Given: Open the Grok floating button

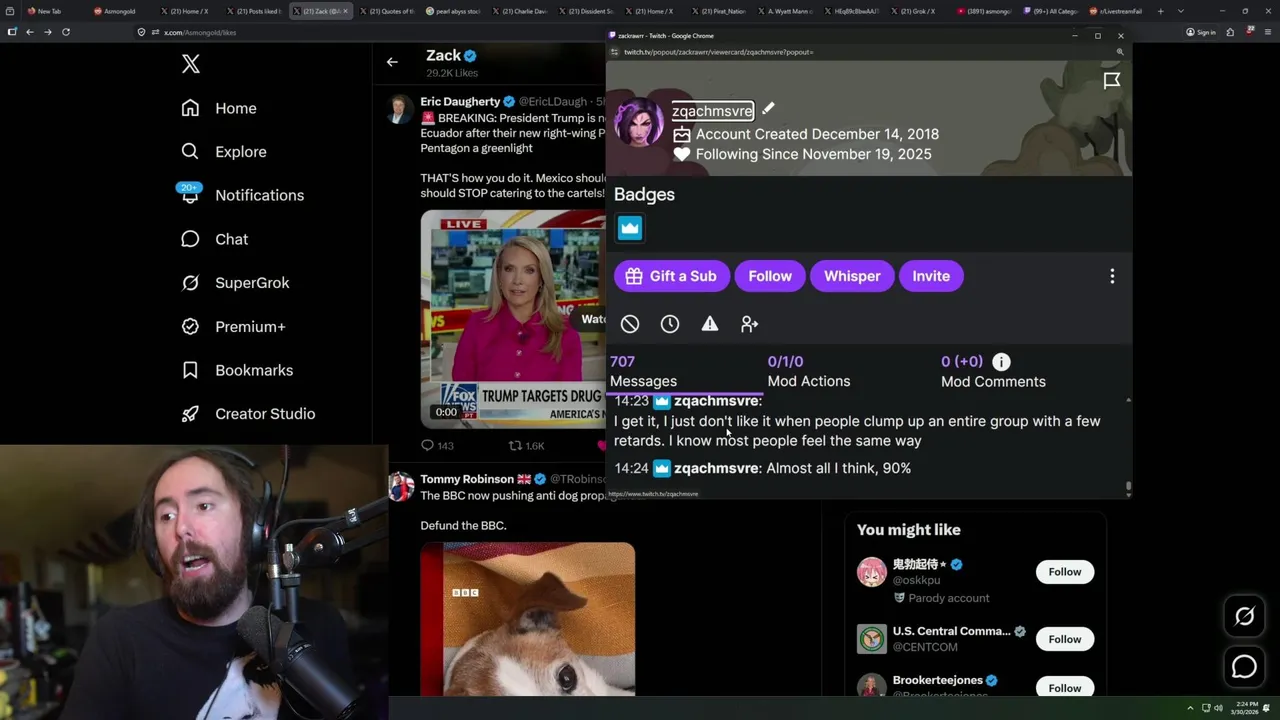Looking at the screenshot, I should click(1244, 617).
